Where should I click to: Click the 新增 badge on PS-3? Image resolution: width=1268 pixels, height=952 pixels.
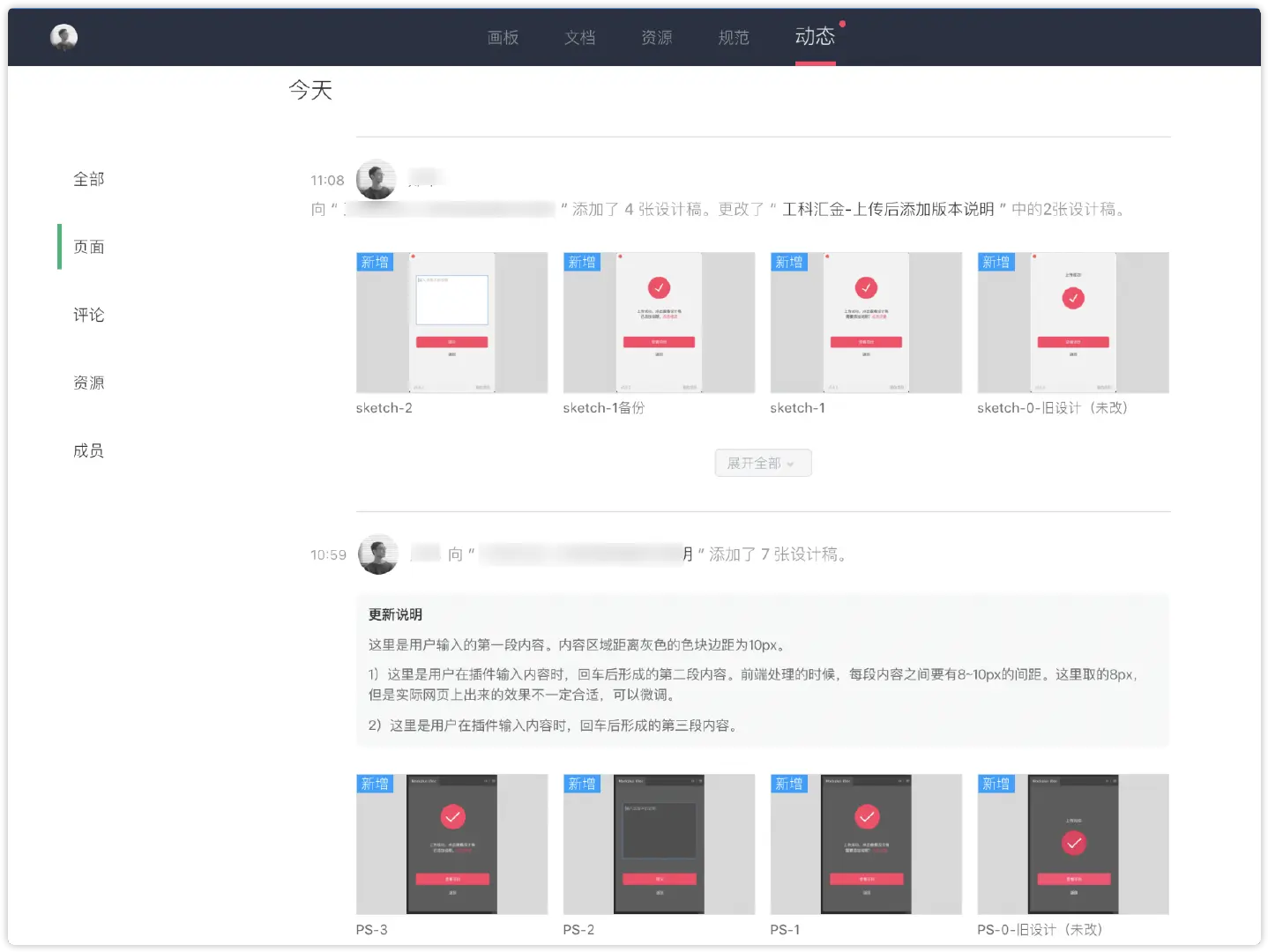(375, 784)
